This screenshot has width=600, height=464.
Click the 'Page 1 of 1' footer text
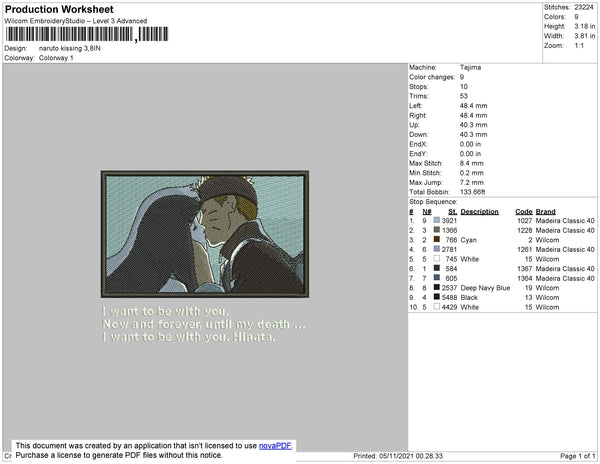(577, 456)
